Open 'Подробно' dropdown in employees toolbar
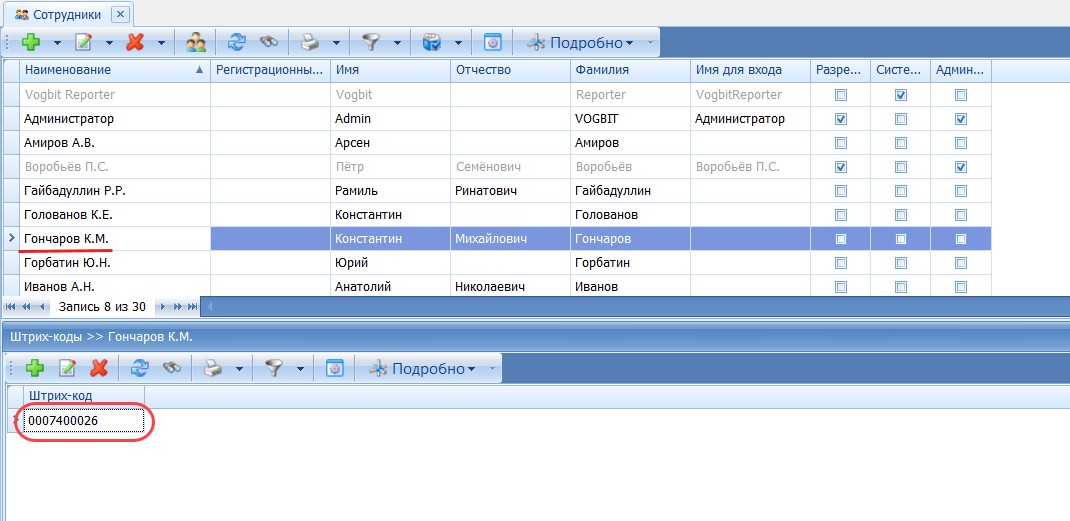Image resolution: width=1070 pixels, height=521 pixels. 580,42
